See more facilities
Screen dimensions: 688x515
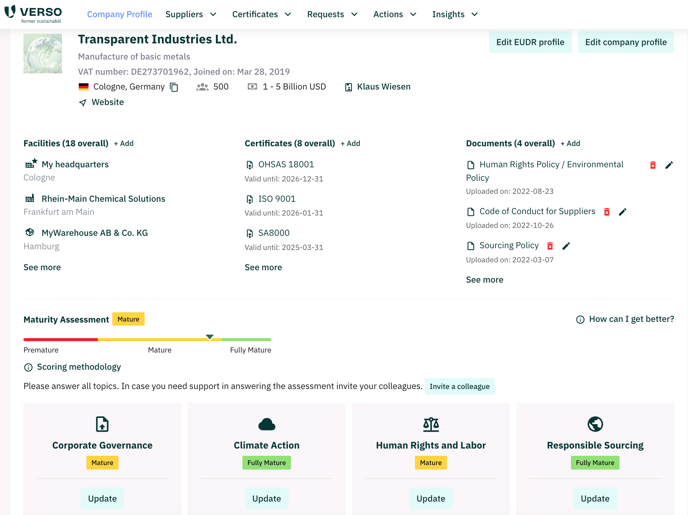(42, 267)
